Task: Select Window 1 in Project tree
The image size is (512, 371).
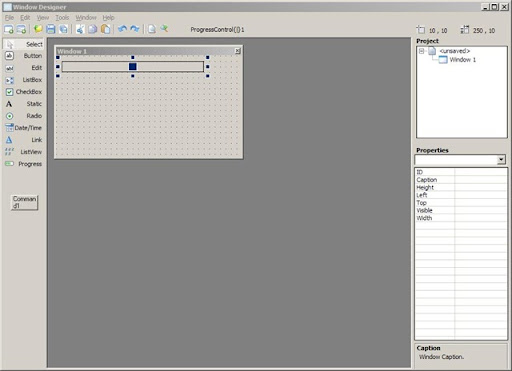Action: [x=463, y=60]
